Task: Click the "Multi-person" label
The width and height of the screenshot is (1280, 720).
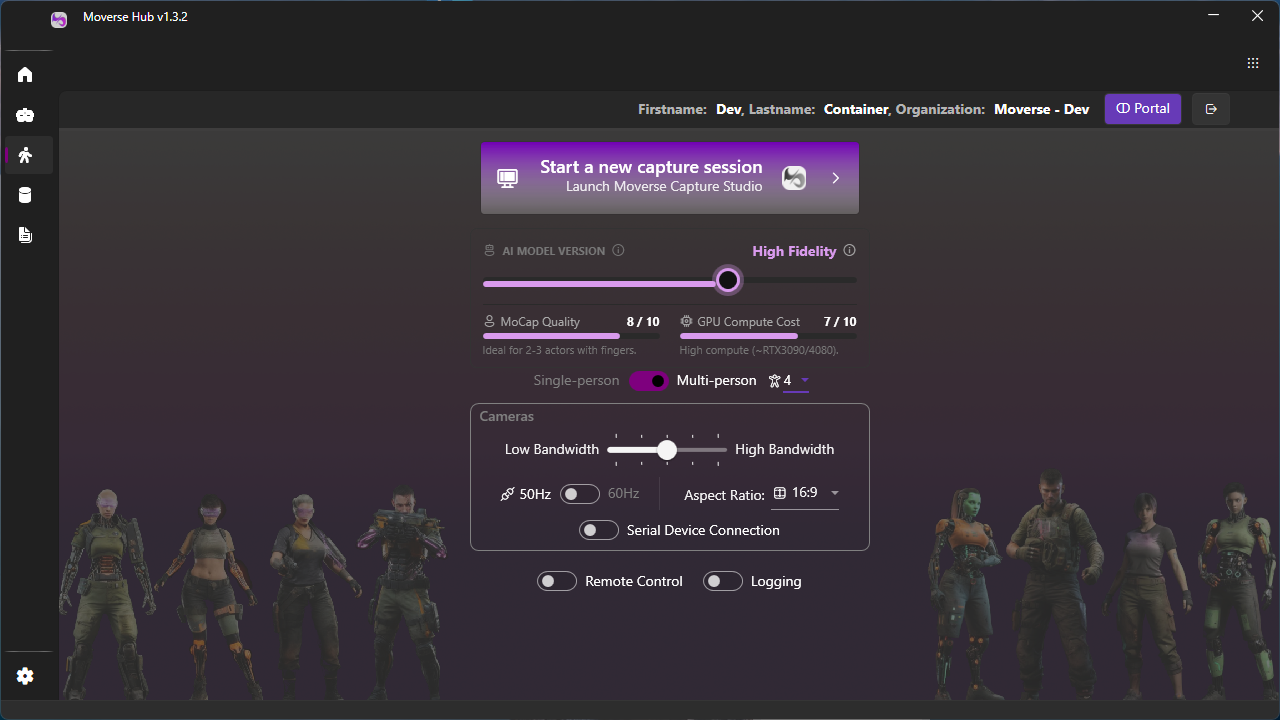Action: point(717,381)
